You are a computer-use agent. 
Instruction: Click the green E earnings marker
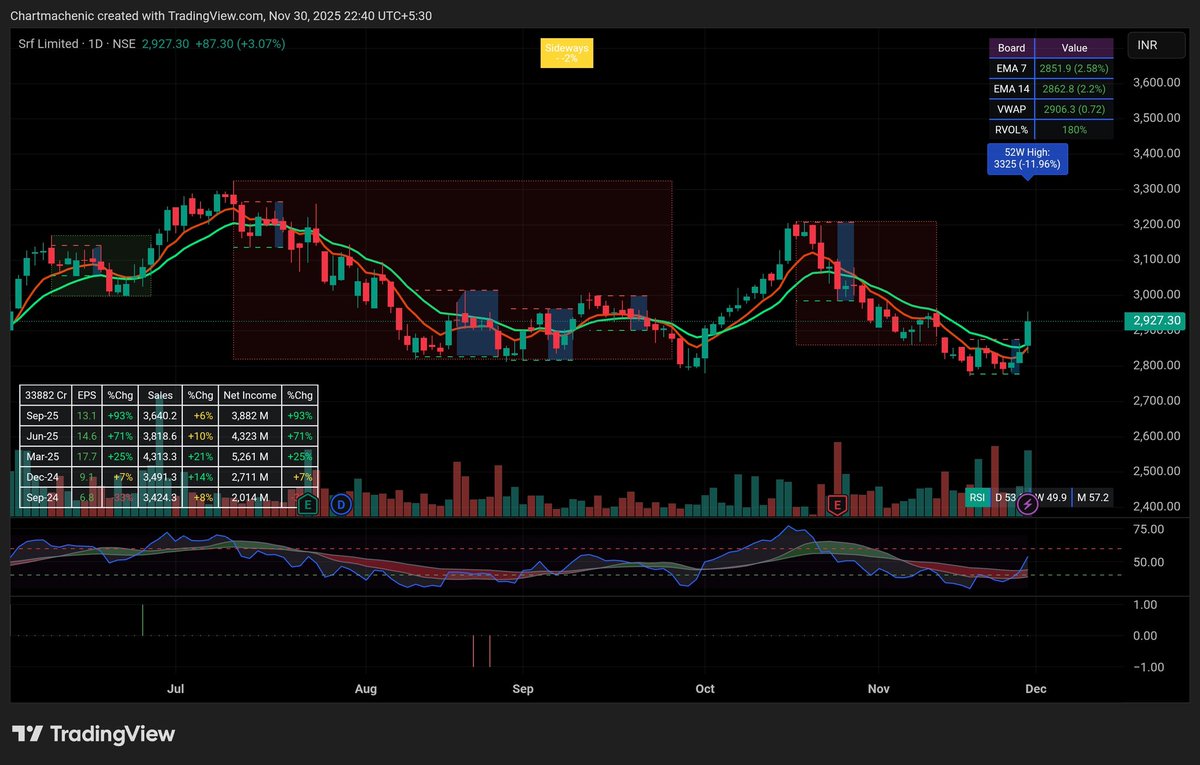(x=308, y=504)
